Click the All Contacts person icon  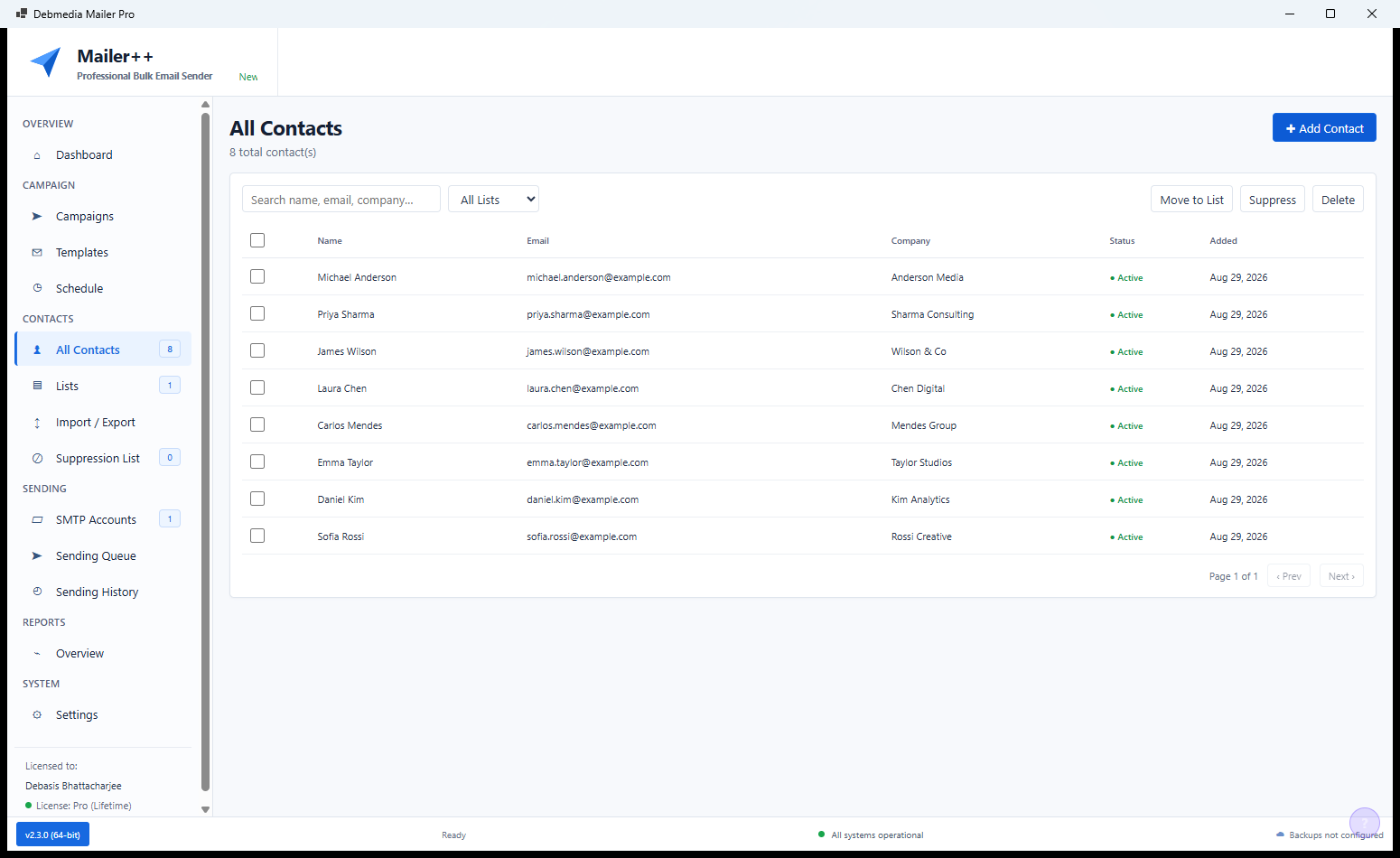click(x=37, y=350)
